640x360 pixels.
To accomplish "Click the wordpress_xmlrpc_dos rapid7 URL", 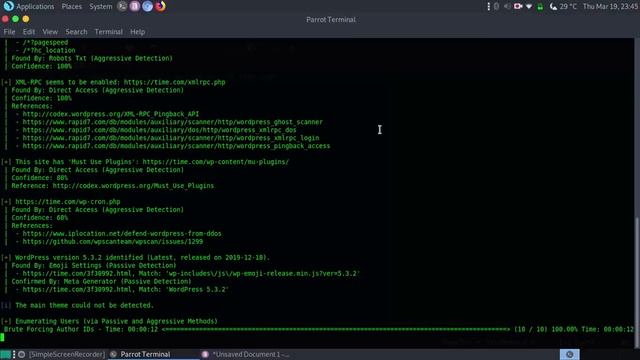I will (160, 130).
